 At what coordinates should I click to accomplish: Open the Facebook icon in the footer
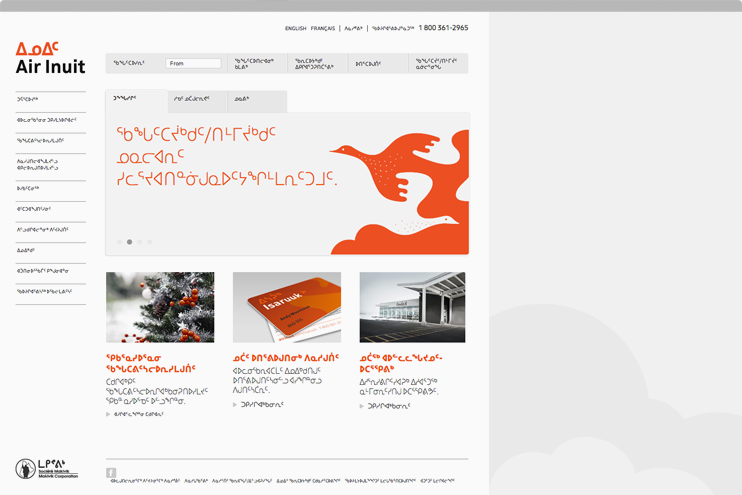111,472
